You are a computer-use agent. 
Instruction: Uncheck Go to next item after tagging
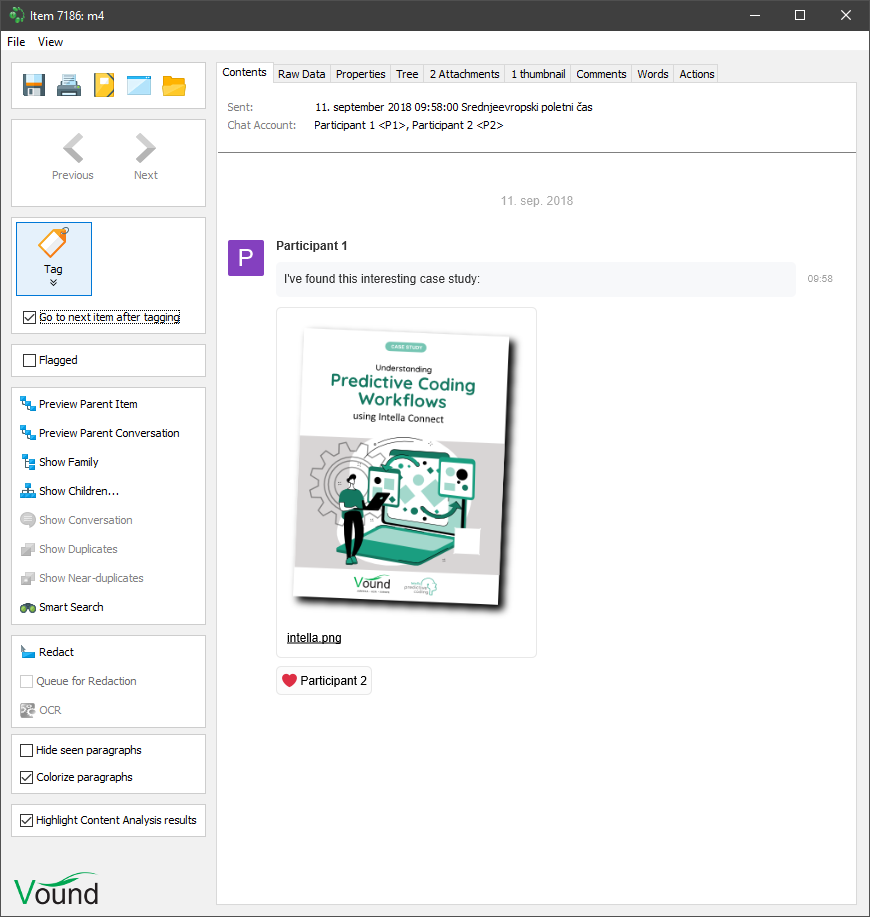click(29, 318)
